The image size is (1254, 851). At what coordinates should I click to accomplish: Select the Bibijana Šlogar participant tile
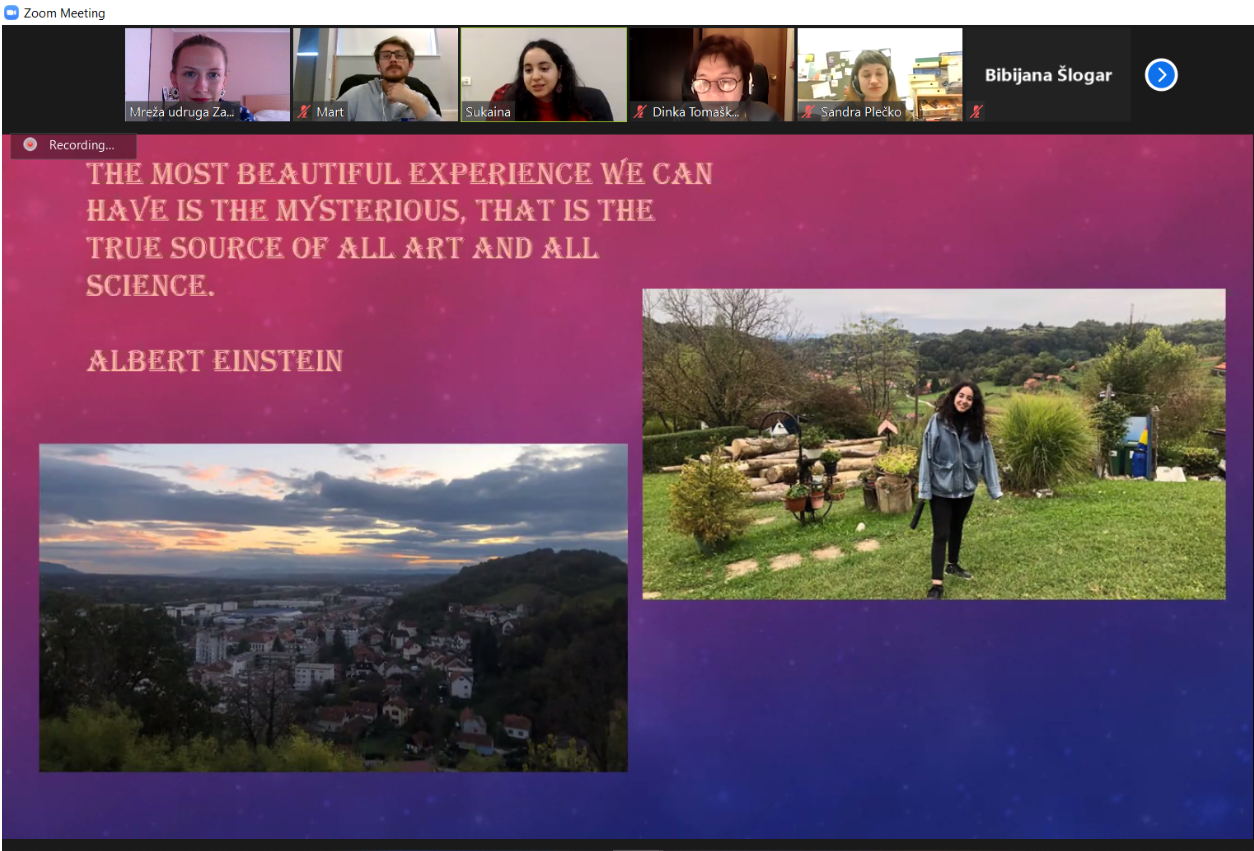(1047, 75)
